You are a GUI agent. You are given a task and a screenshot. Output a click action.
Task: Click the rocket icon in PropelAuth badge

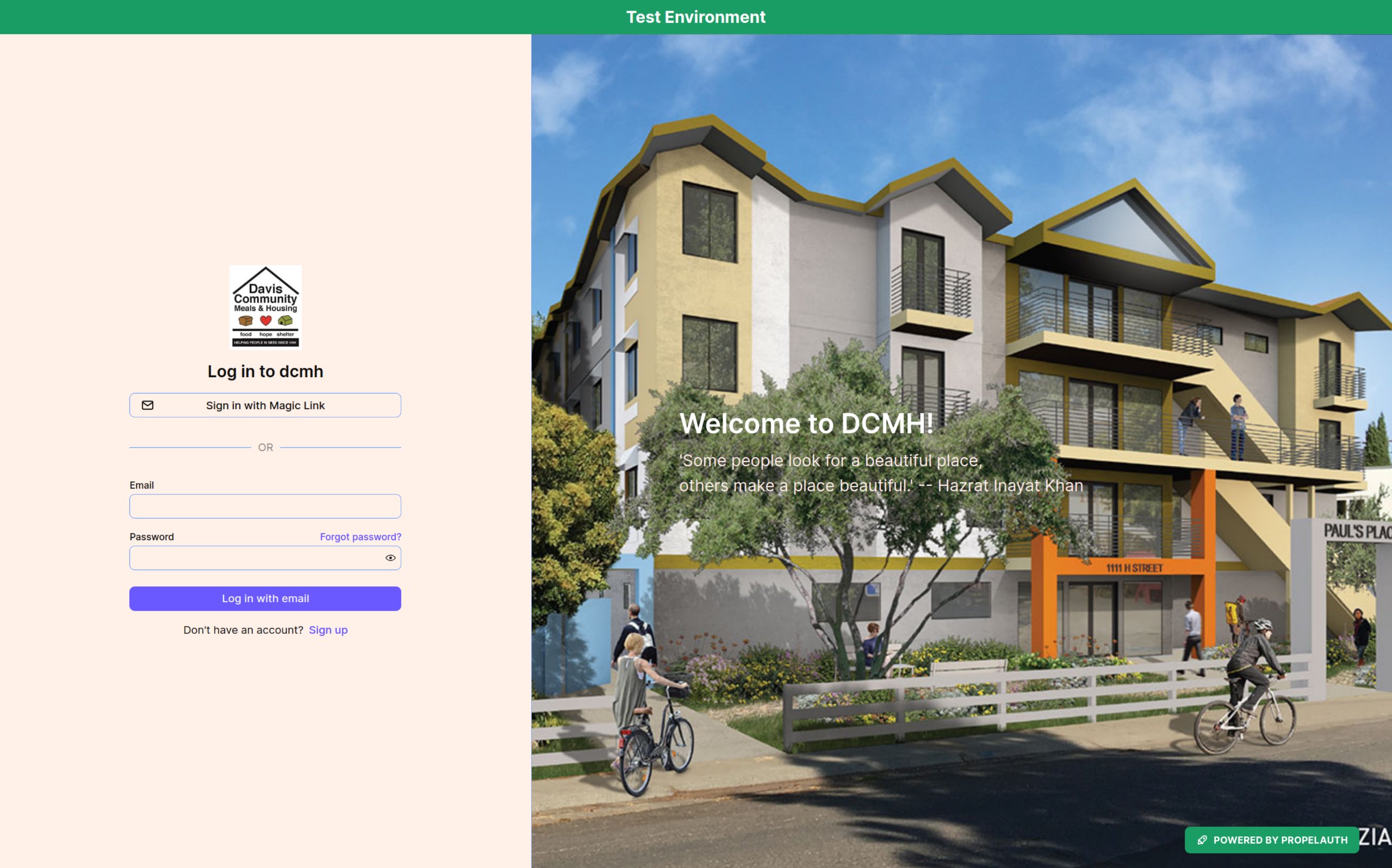(1202, 840)
